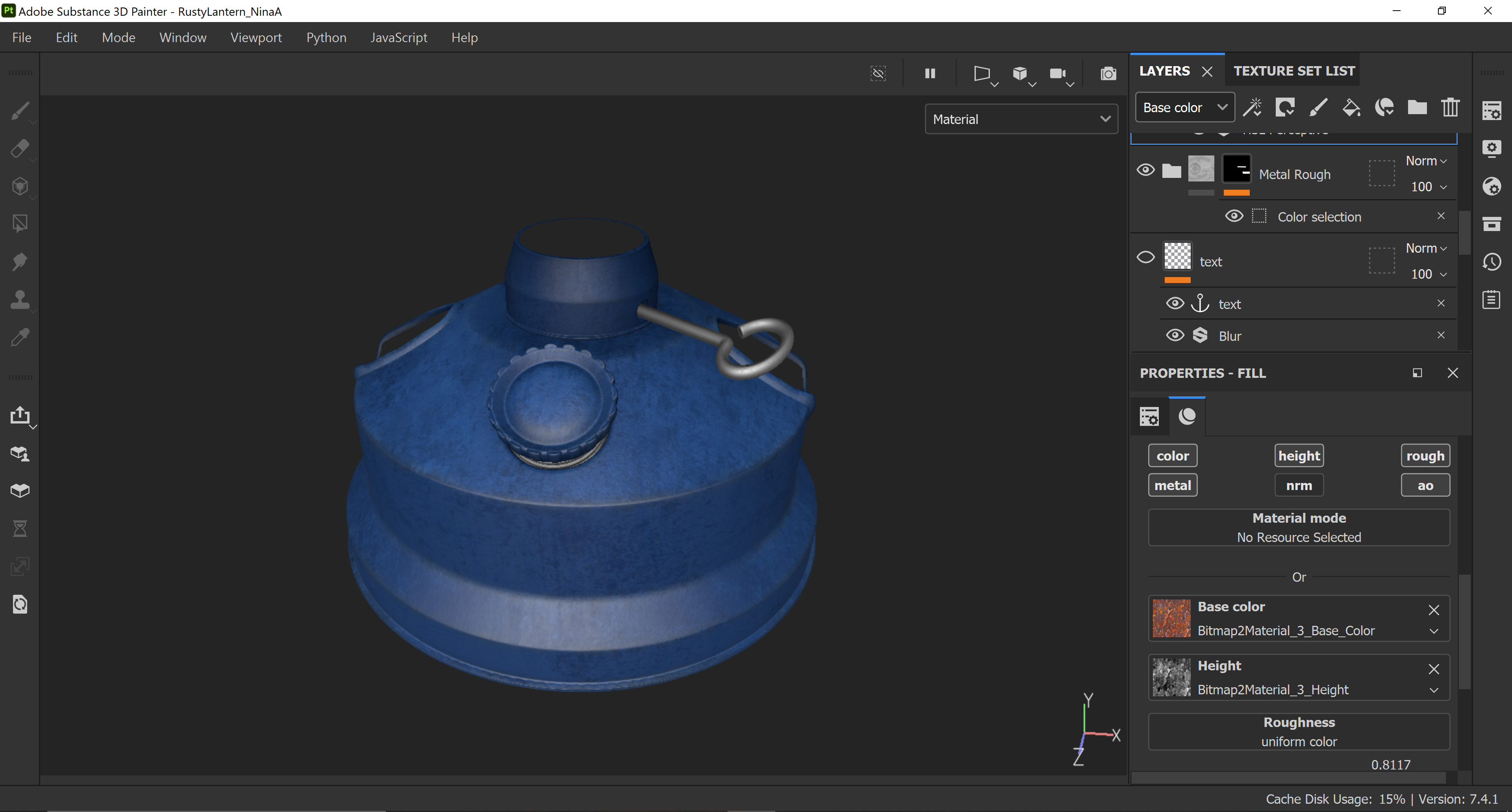
Task: Open the Python menu
Action: point(326,37)
